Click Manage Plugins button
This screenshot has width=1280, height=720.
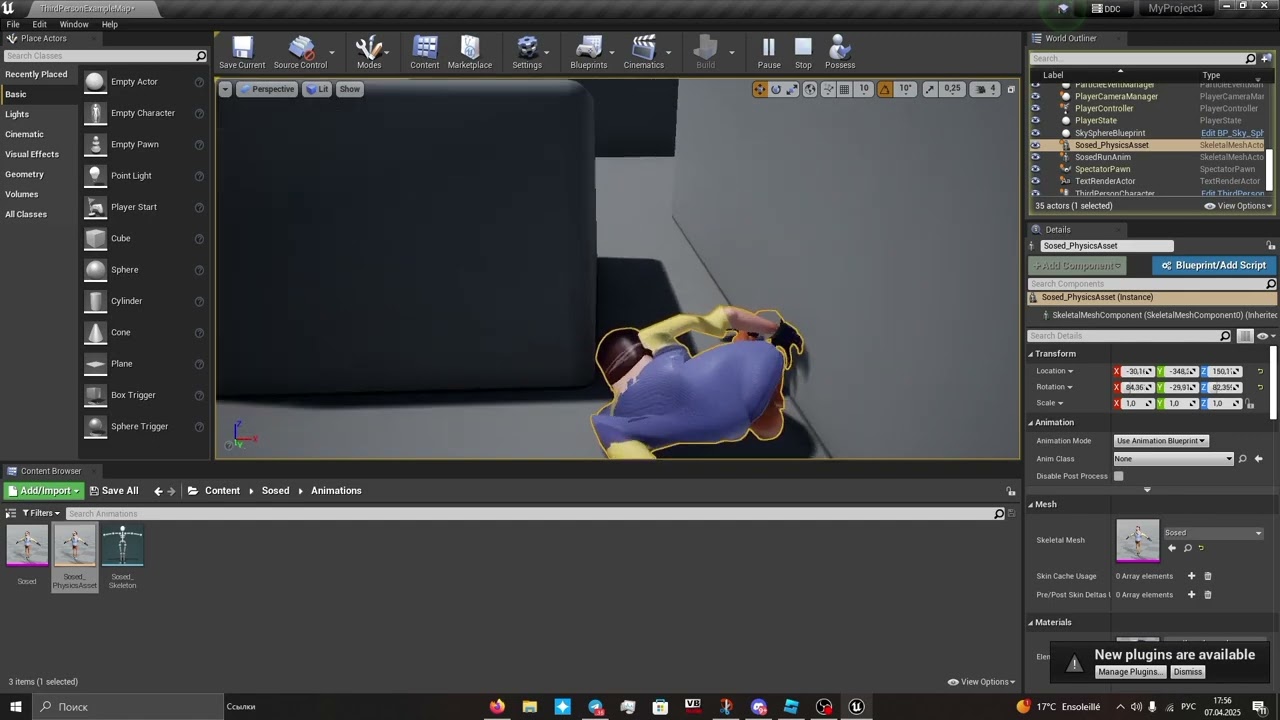pos(1131,672)
